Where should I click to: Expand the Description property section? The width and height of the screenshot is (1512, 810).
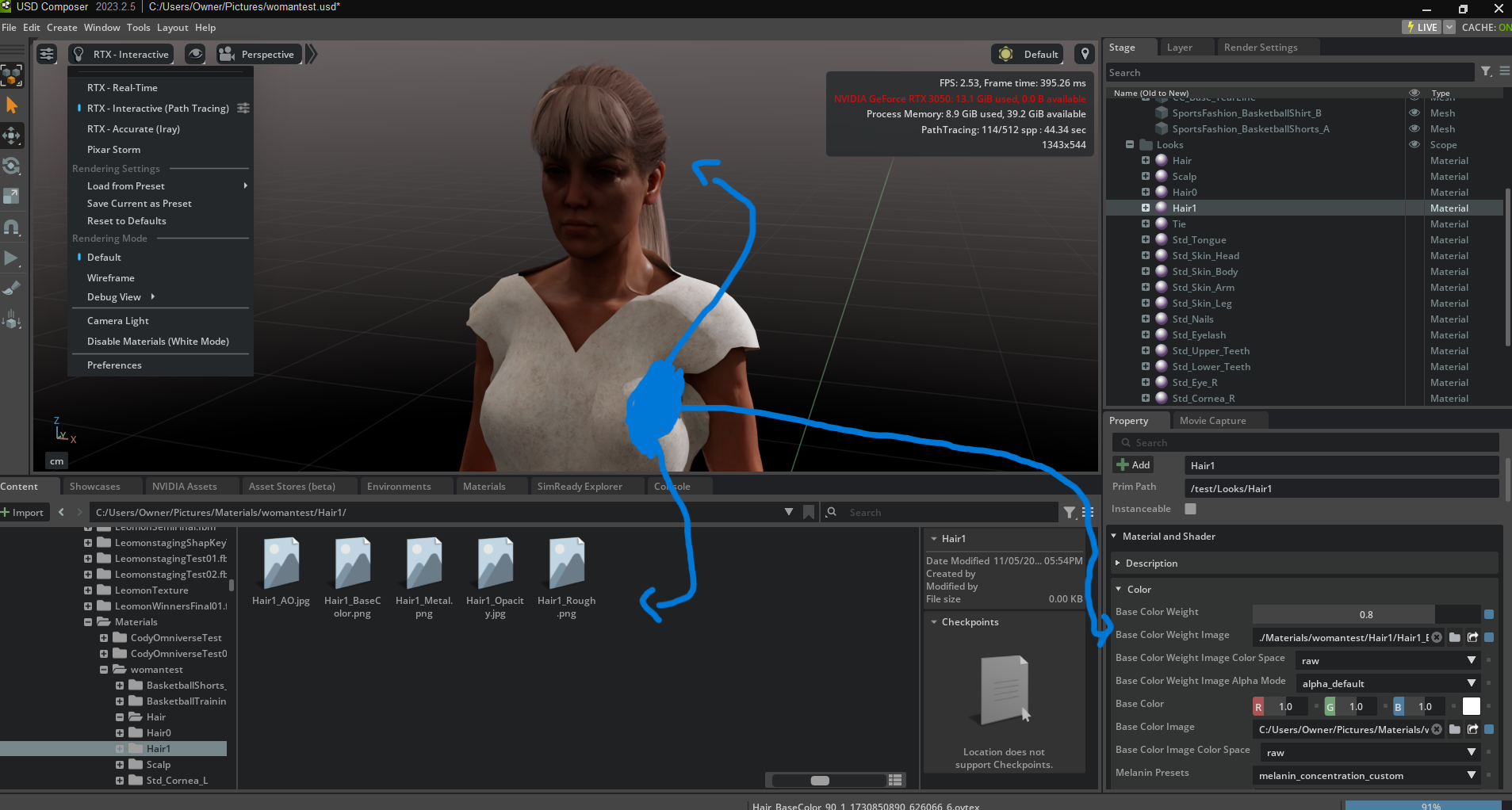pos(1118,563)
